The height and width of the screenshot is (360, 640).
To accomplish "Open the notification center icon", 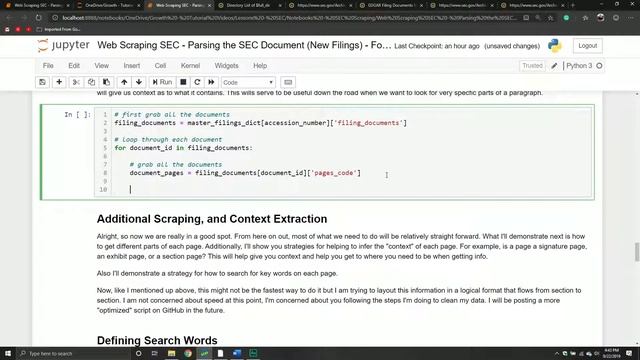I will coord(629,353).
